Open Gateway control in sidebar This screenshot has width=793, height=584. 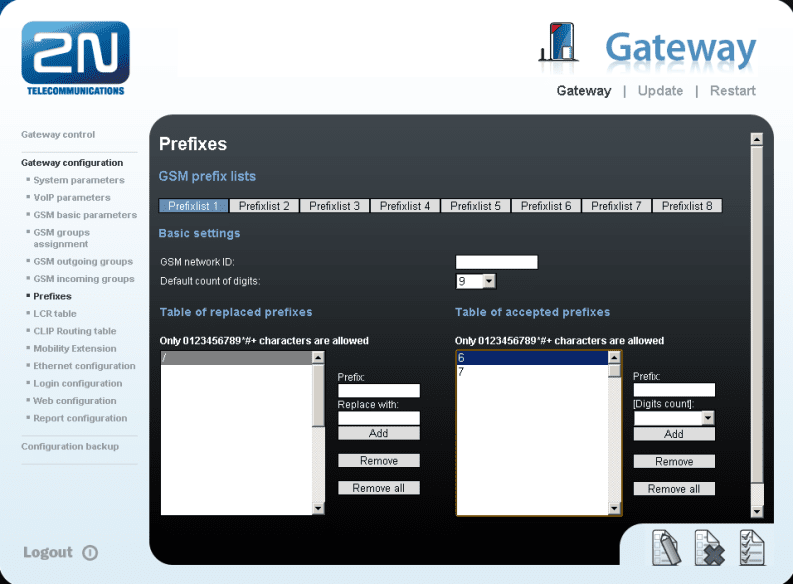click(58, 134)
